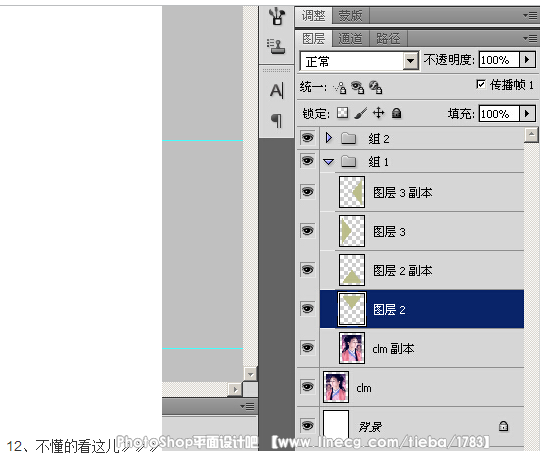Click the 不透明度 100% input field
The height and width of the screenshot is (459, 540).
[499, 60]
